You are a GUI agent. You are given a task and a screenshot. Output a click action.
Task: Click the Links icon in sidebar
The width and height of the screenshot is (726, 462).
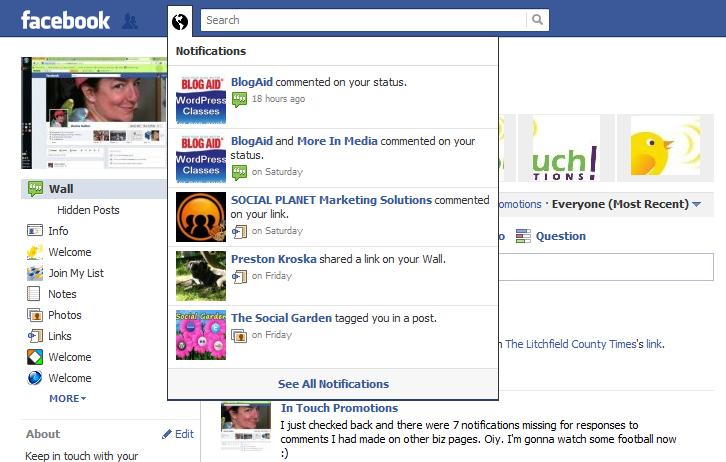tap(35, 336)
